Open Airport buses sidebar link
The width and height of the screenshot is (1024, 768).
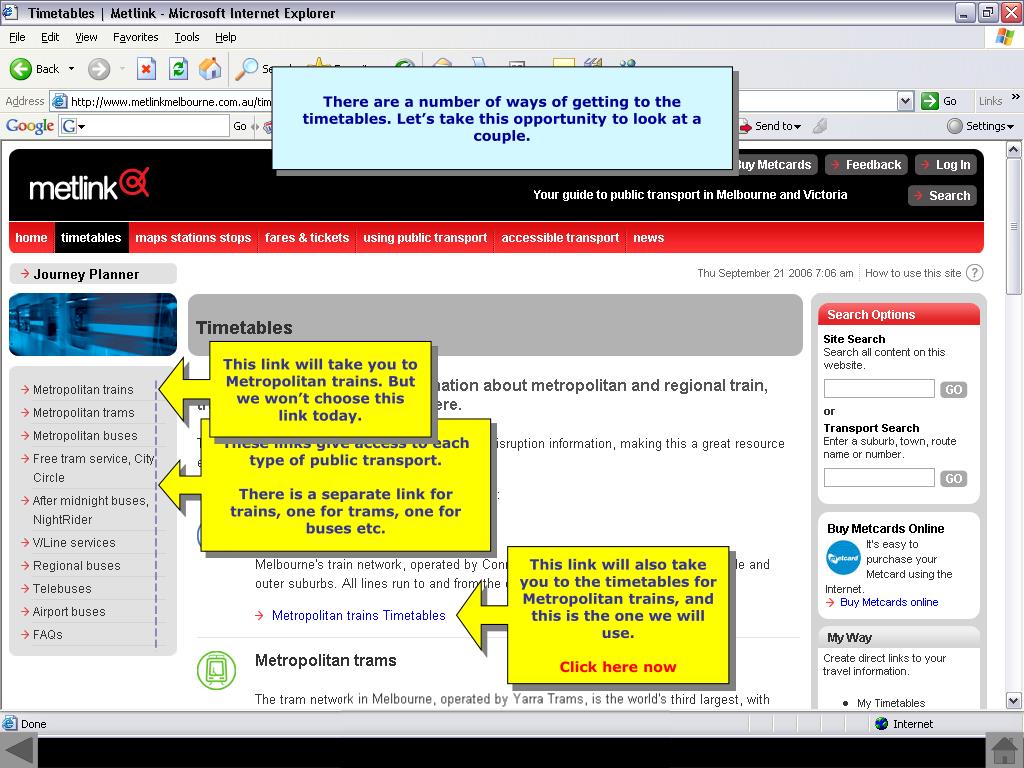tap(69, 611)
